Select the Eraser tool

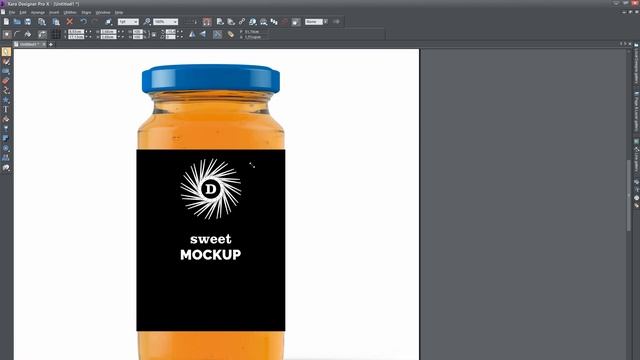pos(6,81)
